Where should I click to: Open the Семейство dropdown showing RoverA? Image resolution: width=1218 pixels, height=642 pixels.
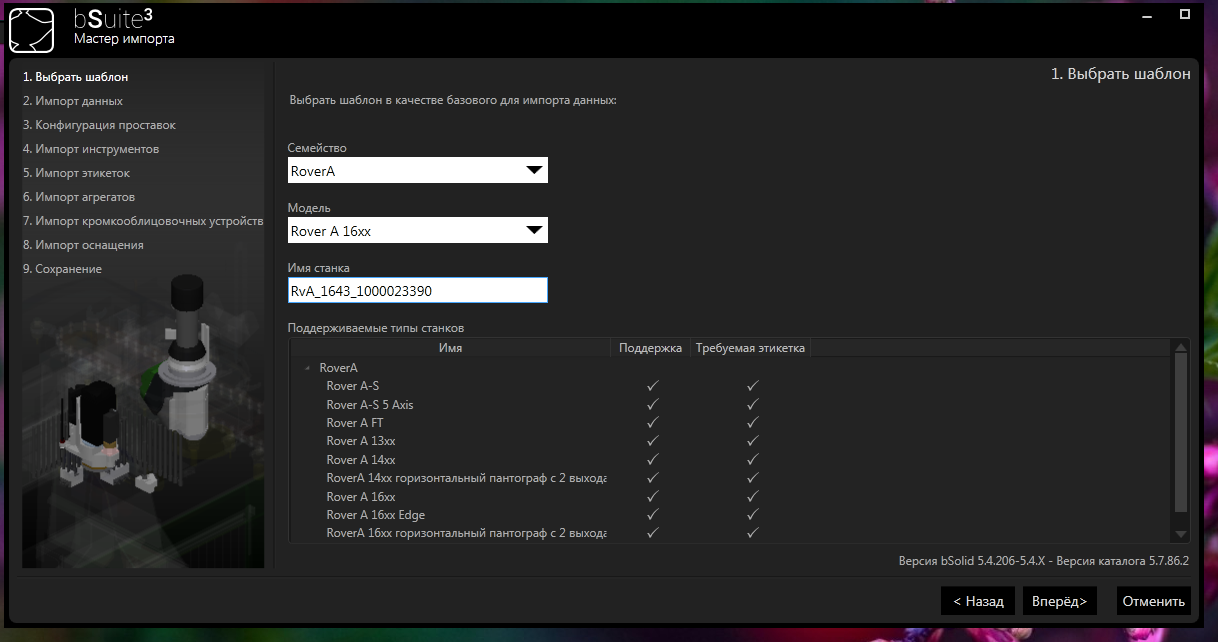(418, 170)
